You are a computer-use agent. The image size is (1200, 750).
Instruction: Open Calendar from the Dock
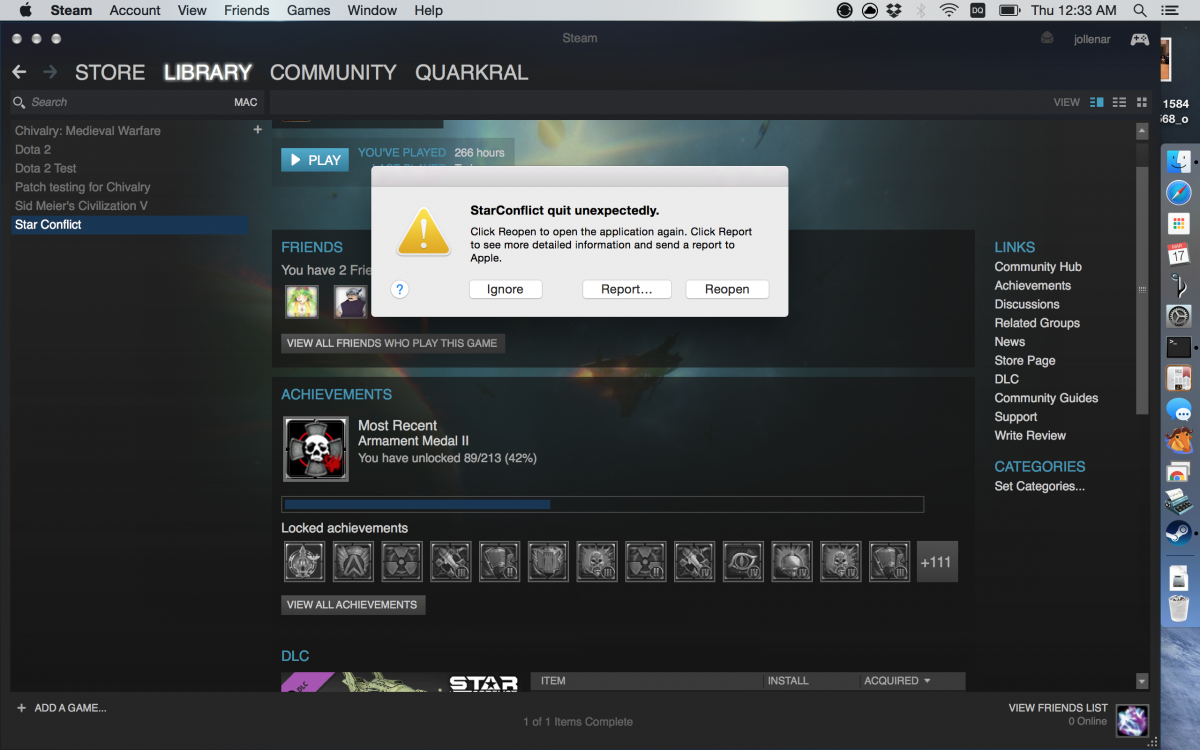click(x=1179, y=254)
